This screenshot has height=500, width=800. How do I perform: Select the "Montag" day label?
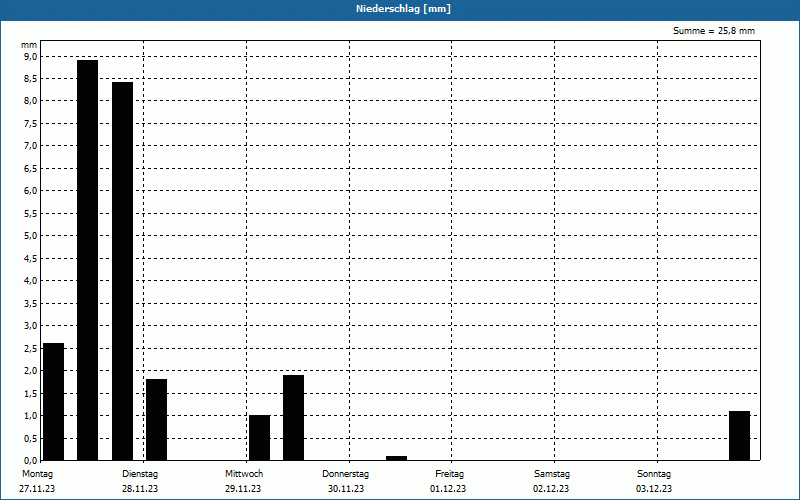37,474
